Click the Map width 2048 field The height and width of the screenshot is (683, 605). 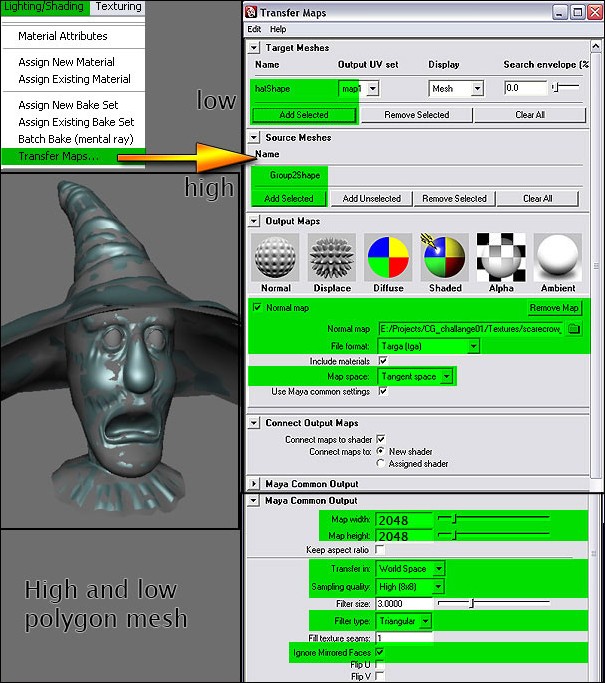[x=404, y=520]
